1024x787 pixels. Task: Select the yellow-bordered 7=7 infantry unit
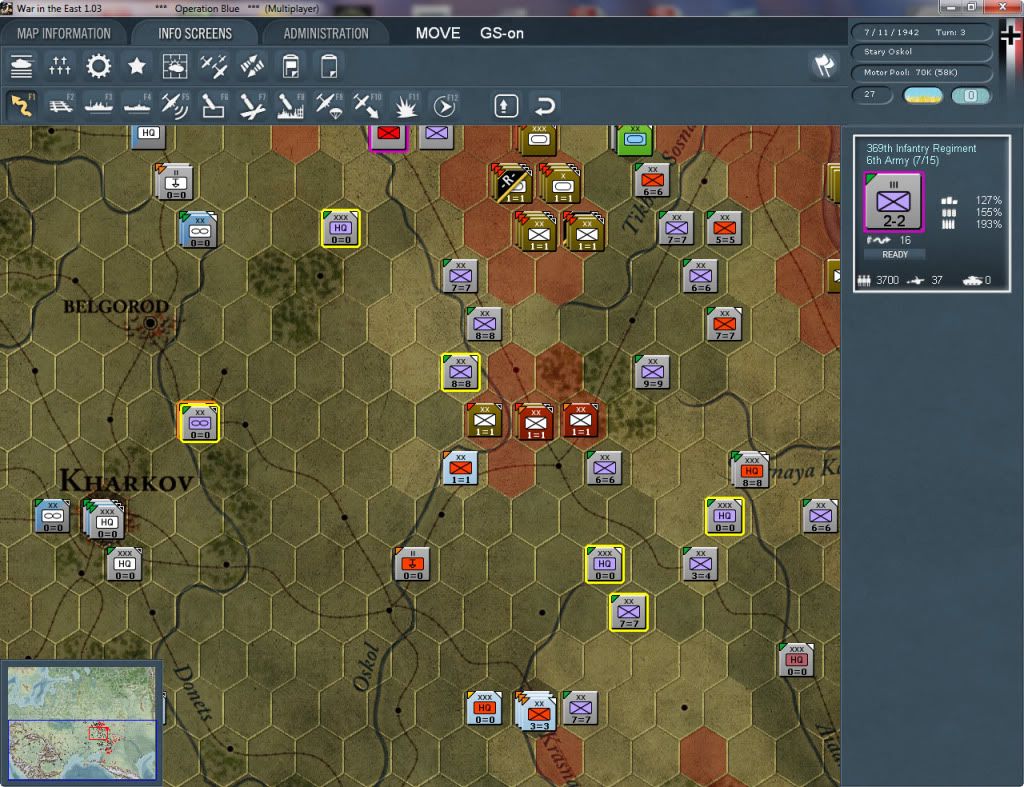coord(629,612)
